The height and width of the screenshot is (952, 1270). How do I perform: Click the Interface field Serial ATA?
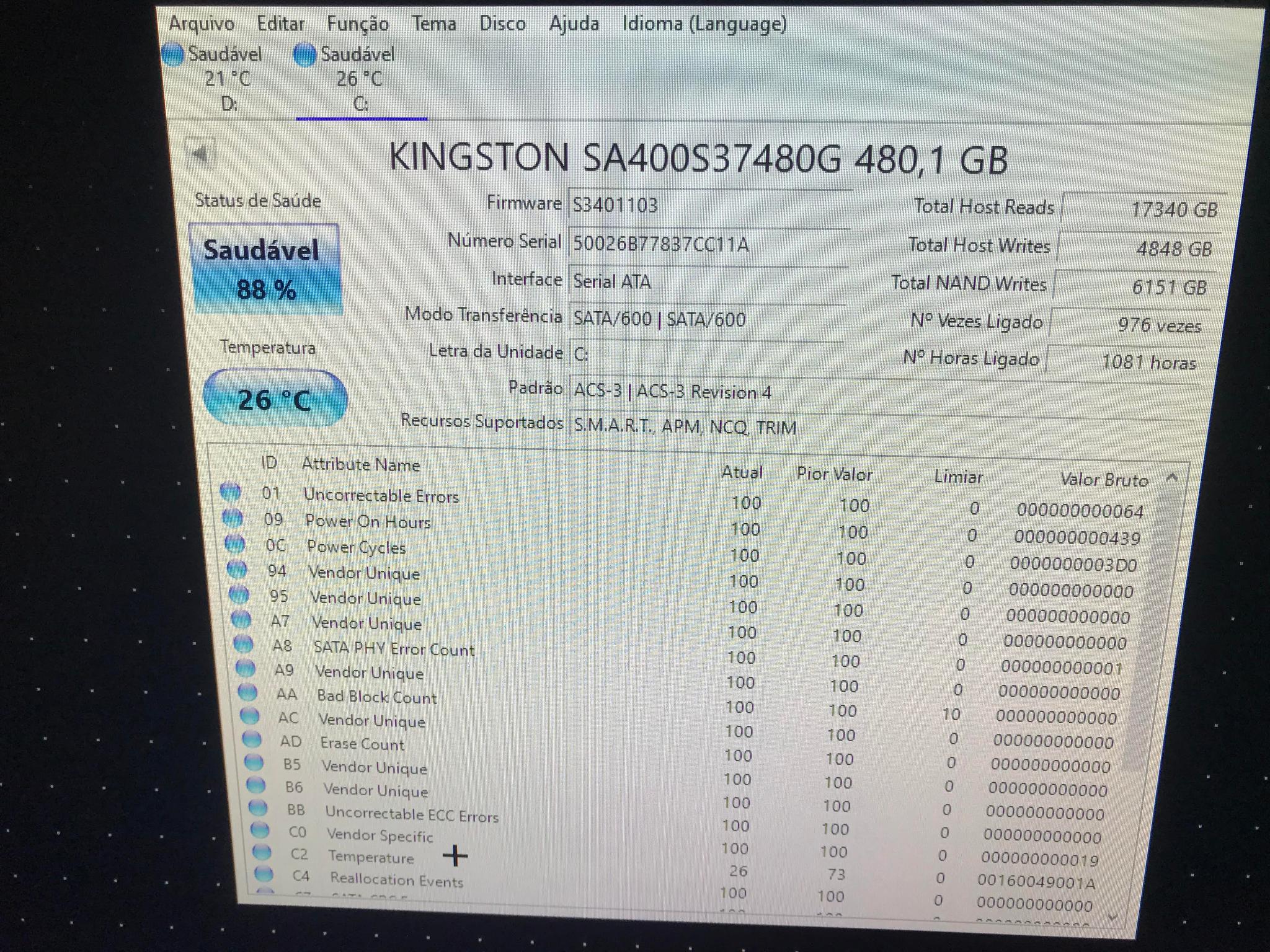click(708, 281)
